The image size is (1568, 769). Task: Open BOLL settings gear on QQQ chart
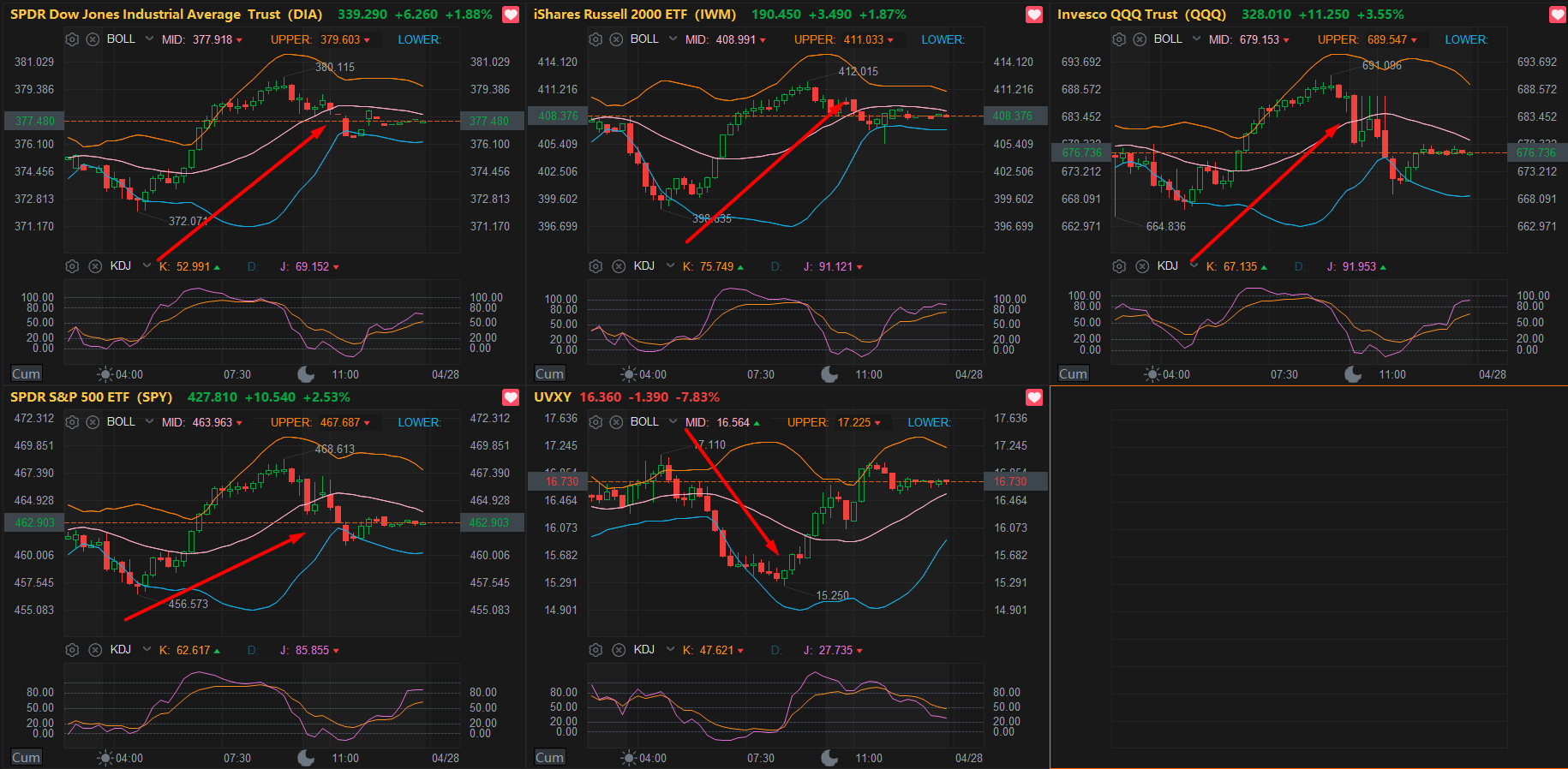coord(1119,39)
